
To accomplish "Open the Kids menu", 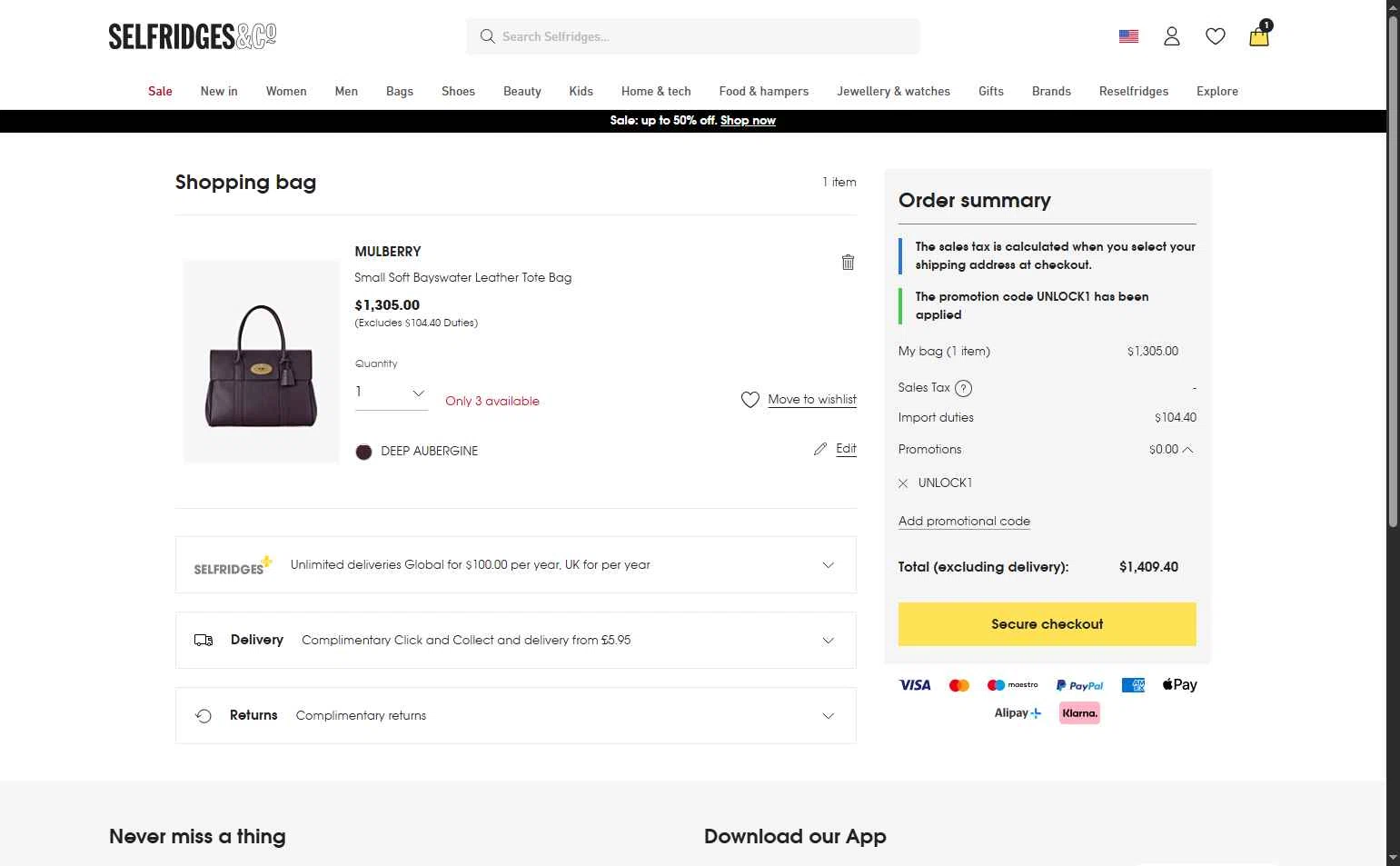I will pos(581,91).
